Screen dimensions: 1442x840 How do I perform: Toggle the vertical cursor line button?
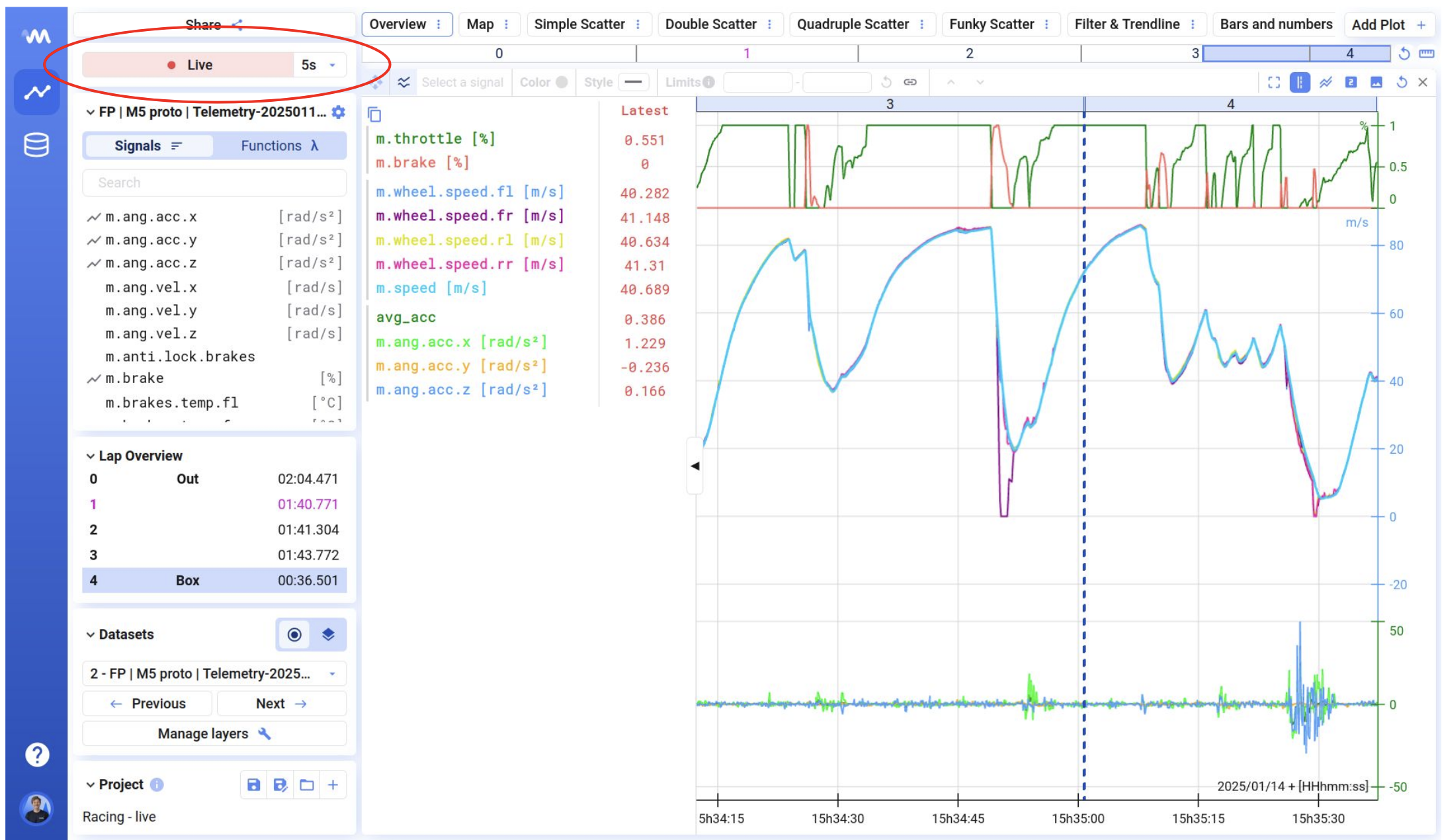click(x=1299, y=83)
